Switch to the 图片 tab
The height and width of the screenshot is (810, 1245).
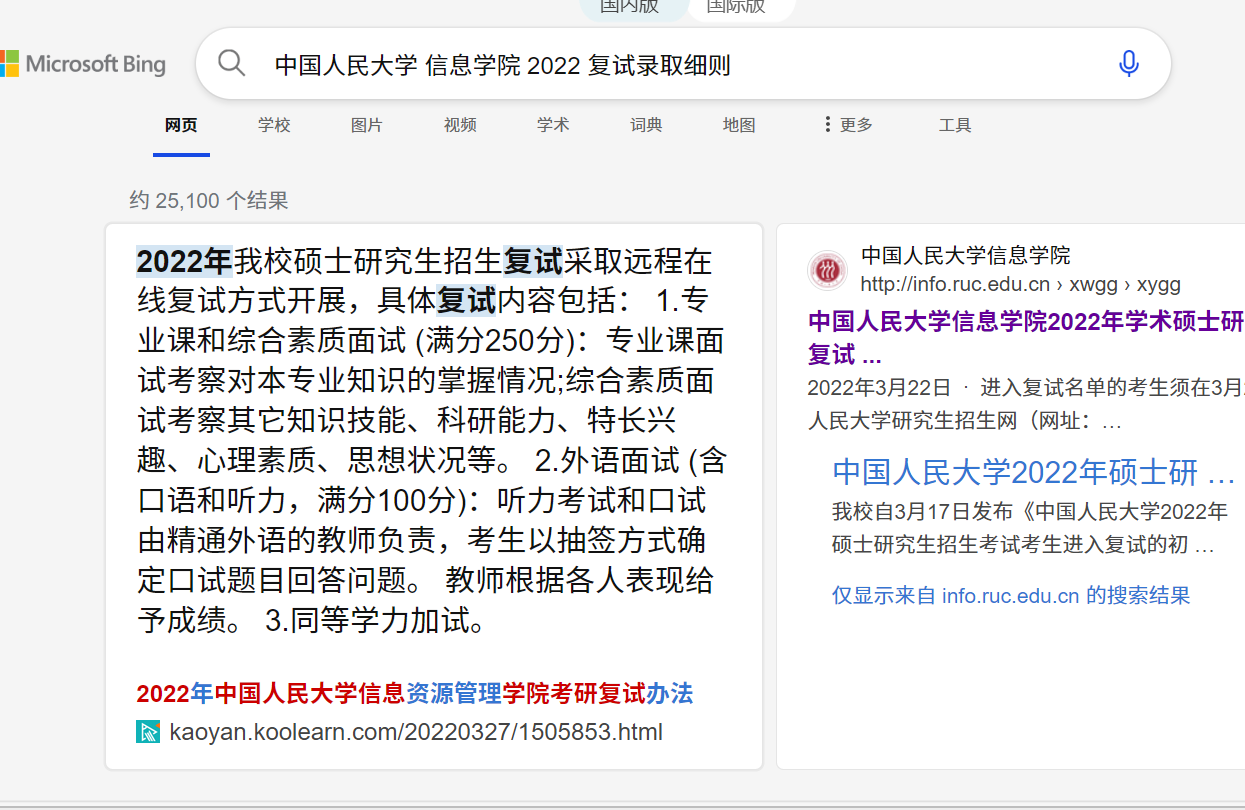[x=366, y=124]
